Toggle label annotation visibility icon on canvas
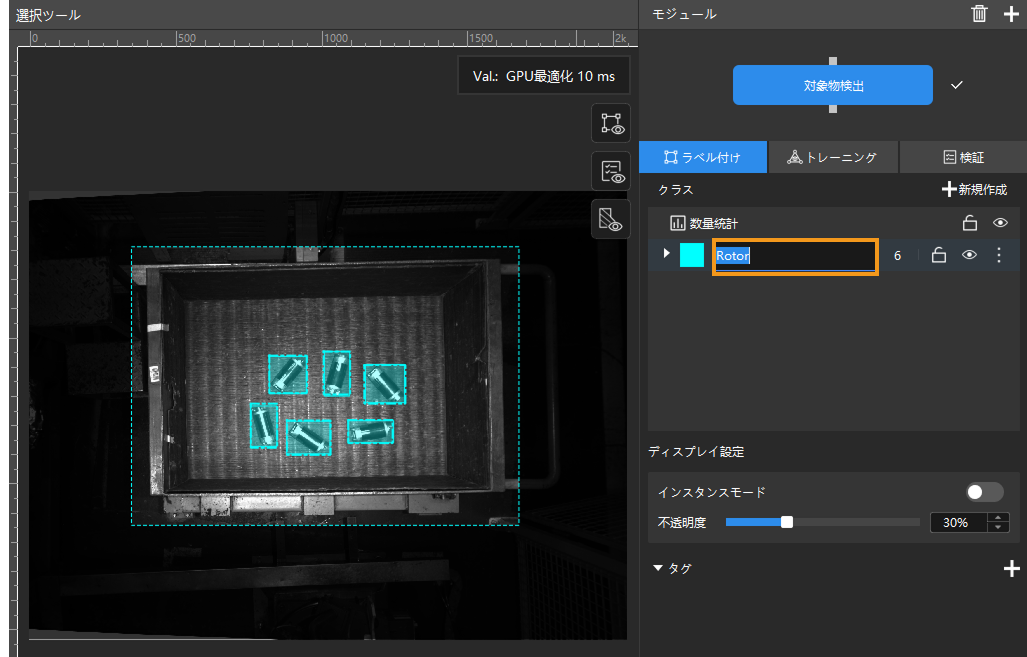The image size is (1027, 657). click(x=610, y=123)
